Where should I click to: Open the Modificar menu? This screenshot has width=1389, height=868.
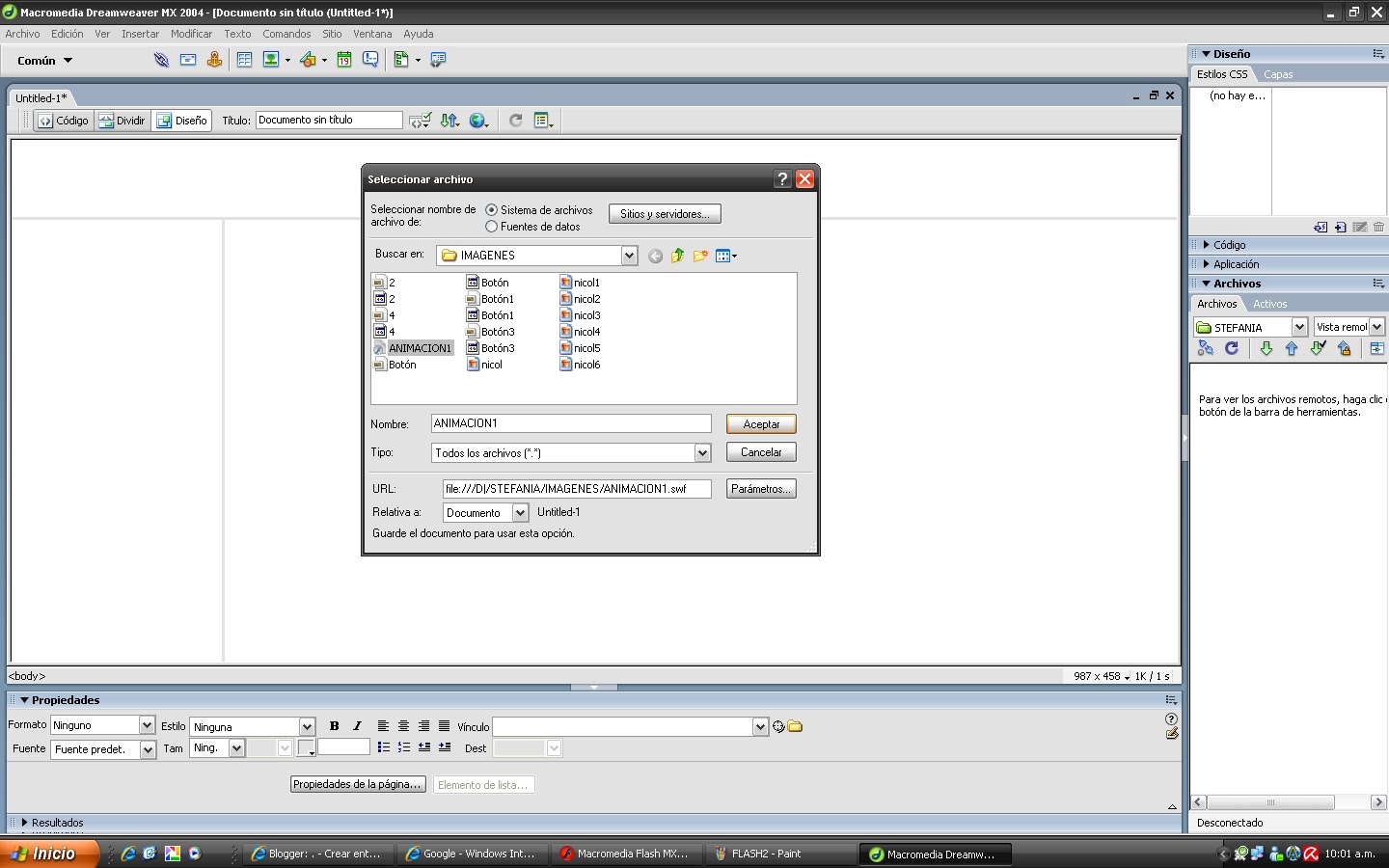191,34
